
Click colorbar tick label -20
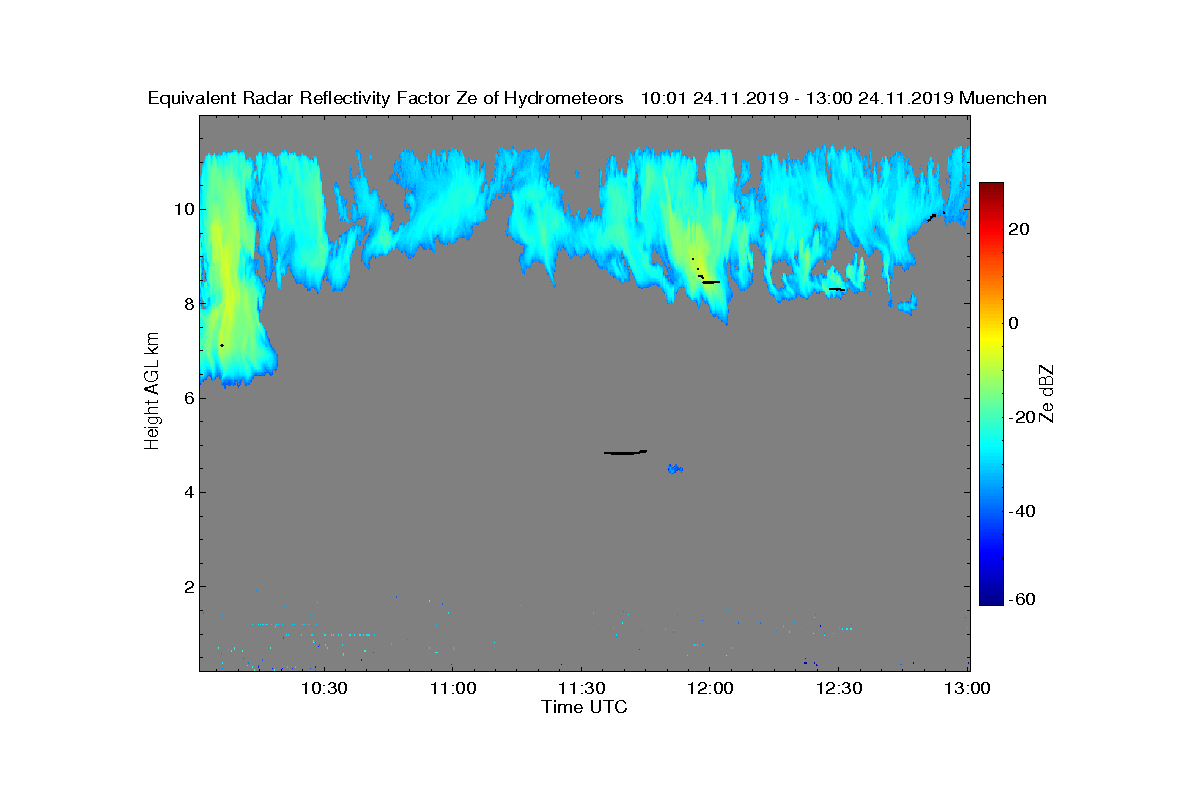(x=1021, y=417)
